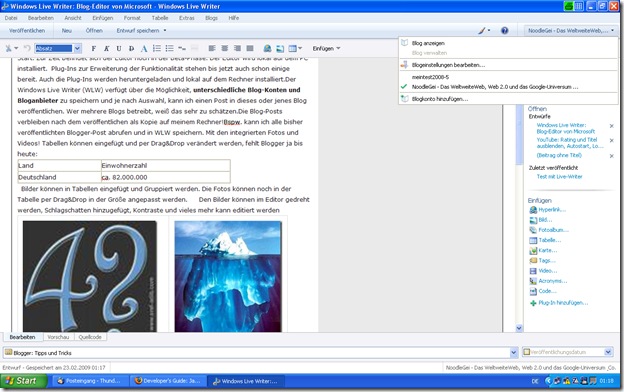Delete draft 'YouTube: Rating und Titel' with X
The image size is (624, 392).
(612, 140)
